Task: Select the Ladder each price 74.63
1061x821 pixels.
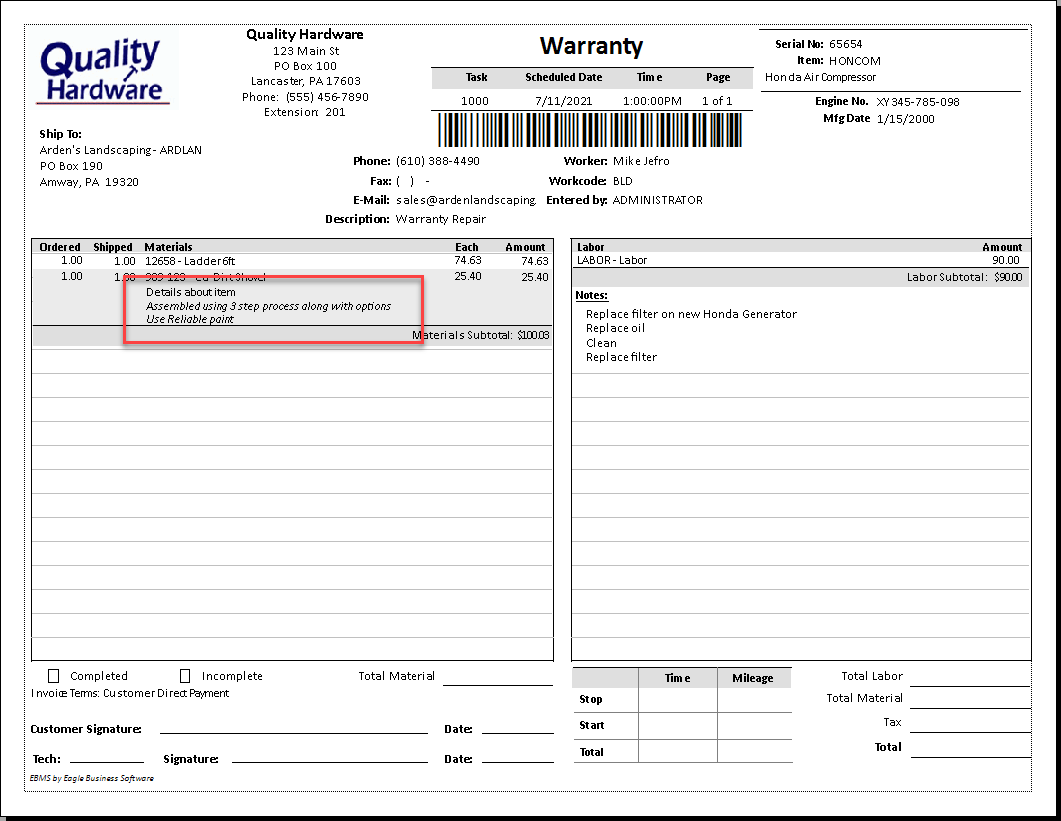Action: pyautogui.click(x=468, y=261)
